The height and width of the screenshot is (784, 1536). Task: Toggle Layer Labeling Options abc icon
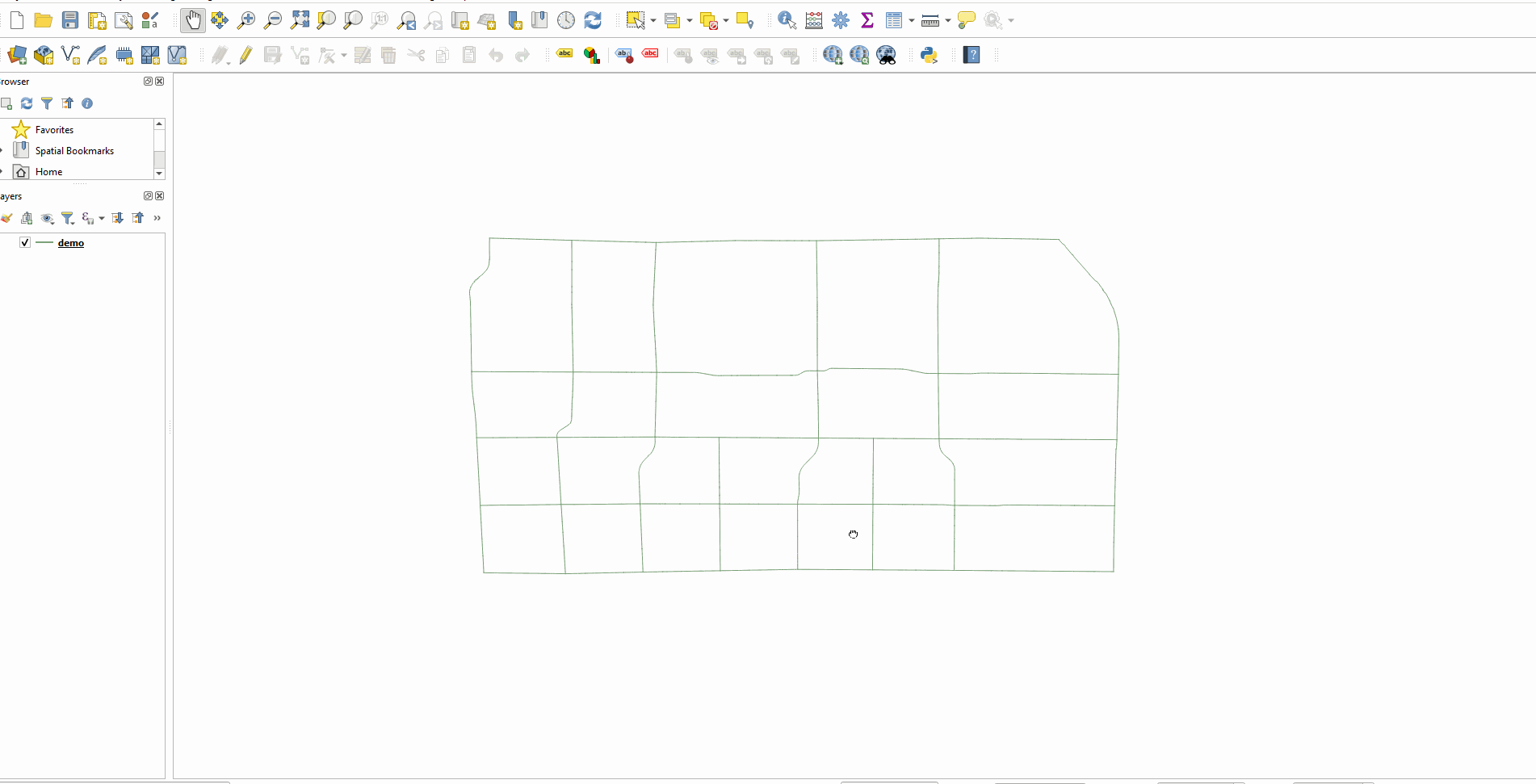tap(564, 55)
